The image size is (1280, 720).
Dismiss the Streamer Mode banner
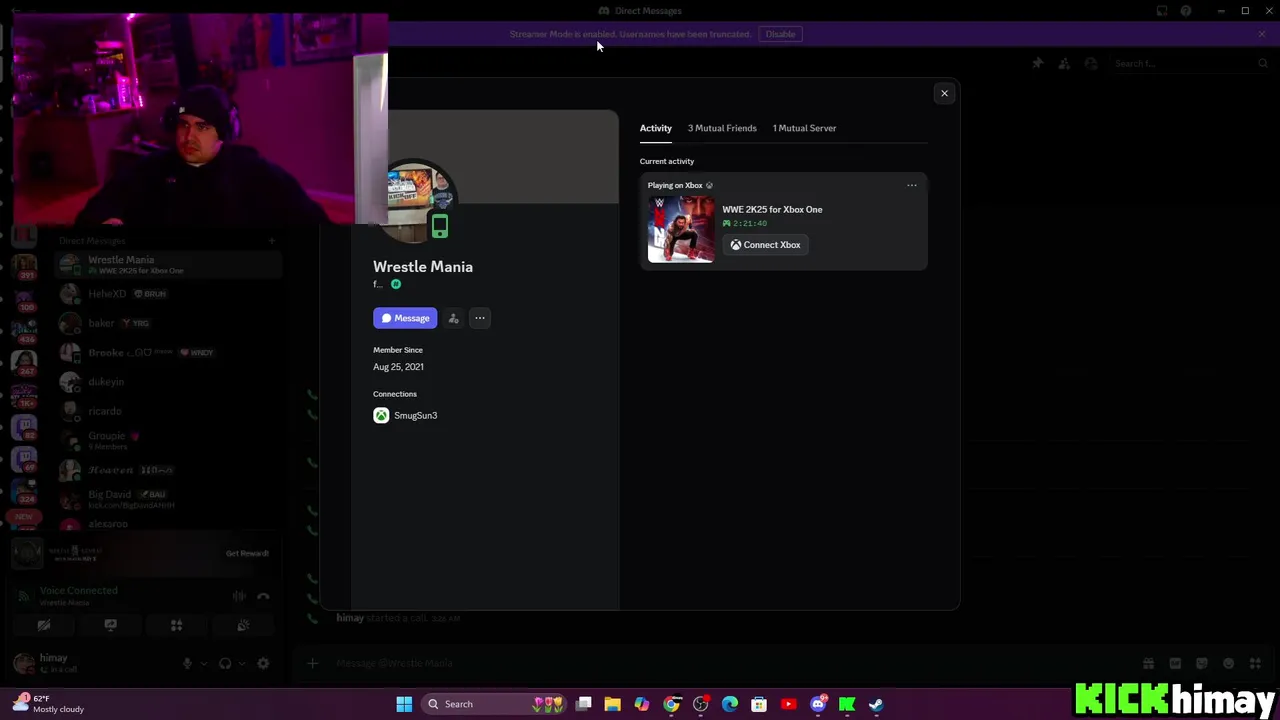[x=1262, y=34]
